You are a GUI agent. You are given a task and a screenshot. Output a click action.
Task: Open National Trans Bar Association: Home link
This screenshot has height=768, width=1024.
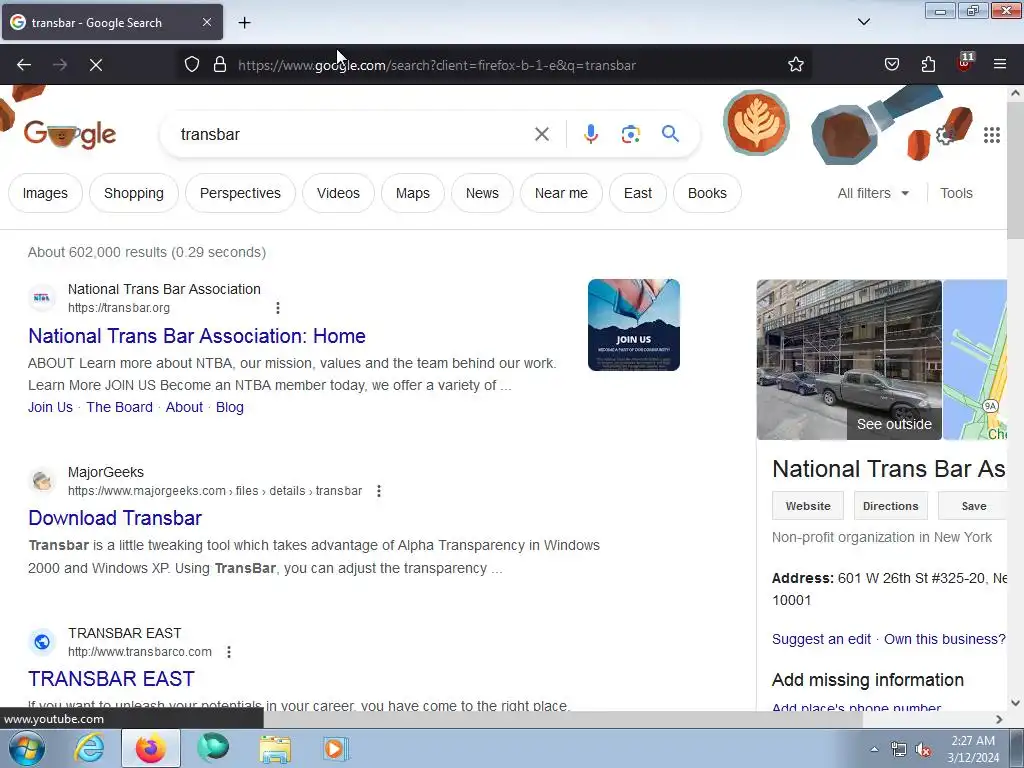(x=197, y=336)
